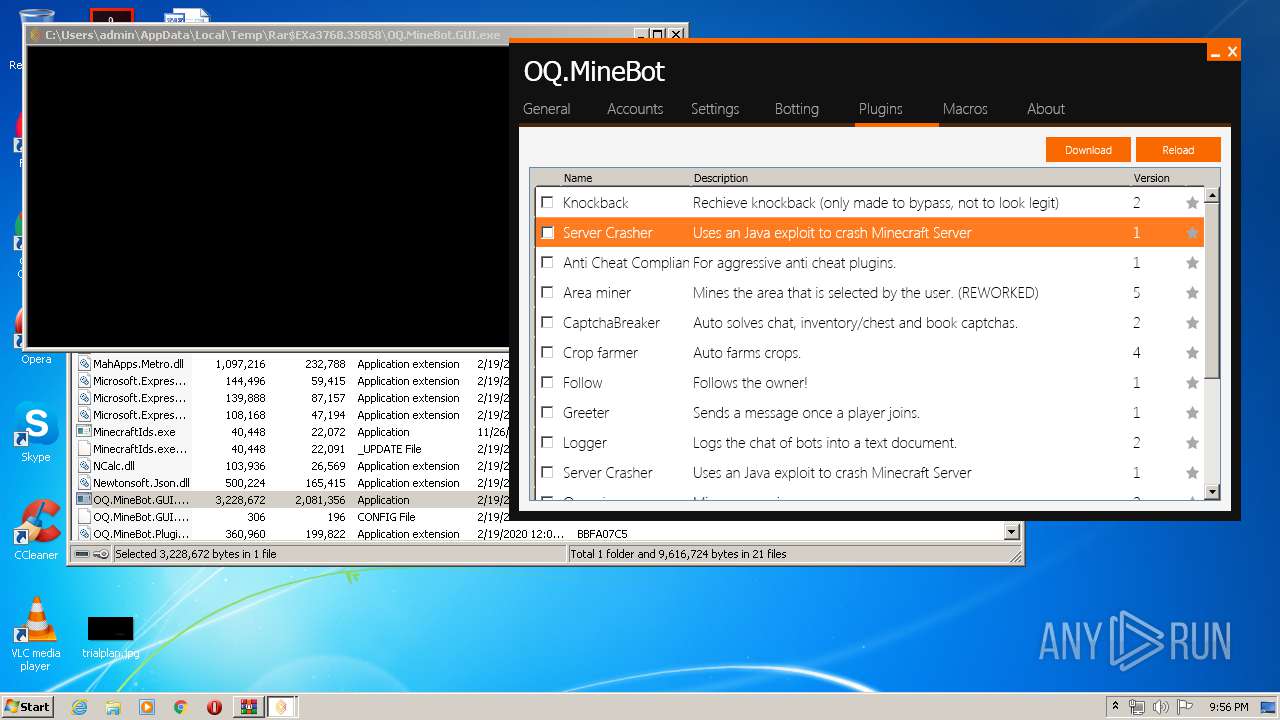1280x720 pixels.
Task: Star the Area miner plugin
Action: pos(1192,293)
